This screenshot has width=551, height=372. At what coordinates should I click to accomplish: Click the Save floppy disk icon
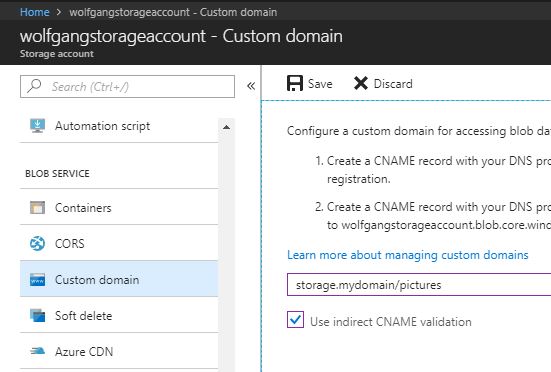[294, 84]
